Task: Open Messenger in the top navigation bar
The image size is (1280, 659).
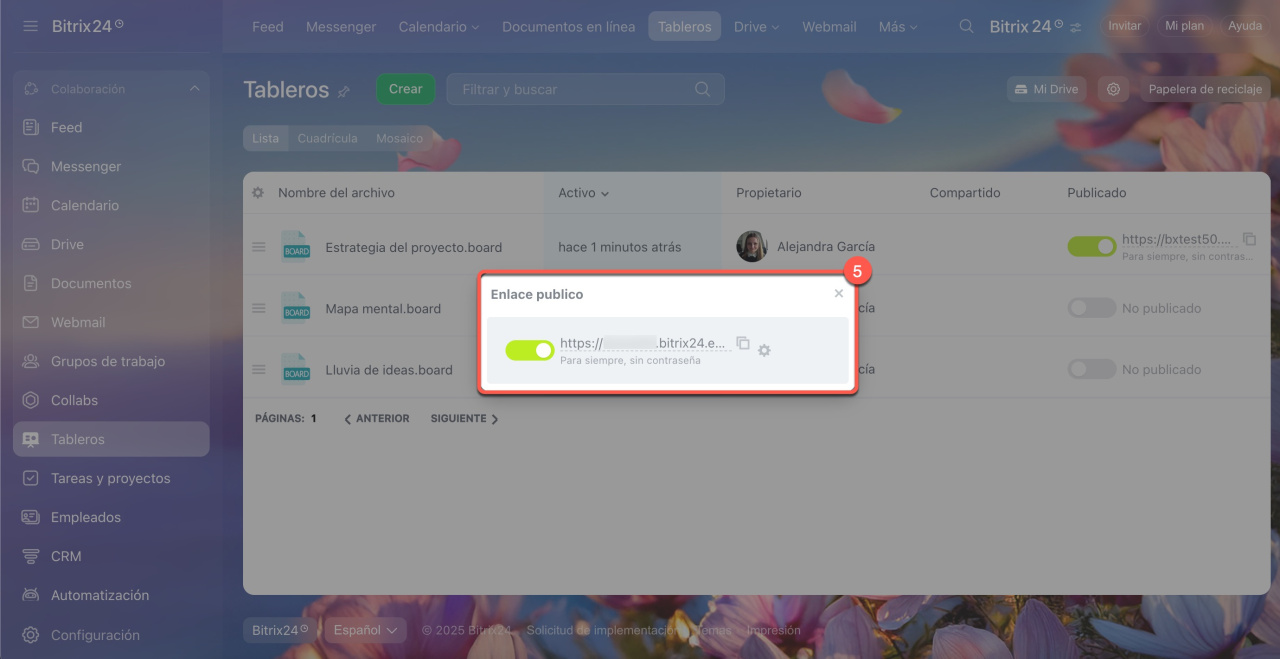Action: [x=341, y=27]
